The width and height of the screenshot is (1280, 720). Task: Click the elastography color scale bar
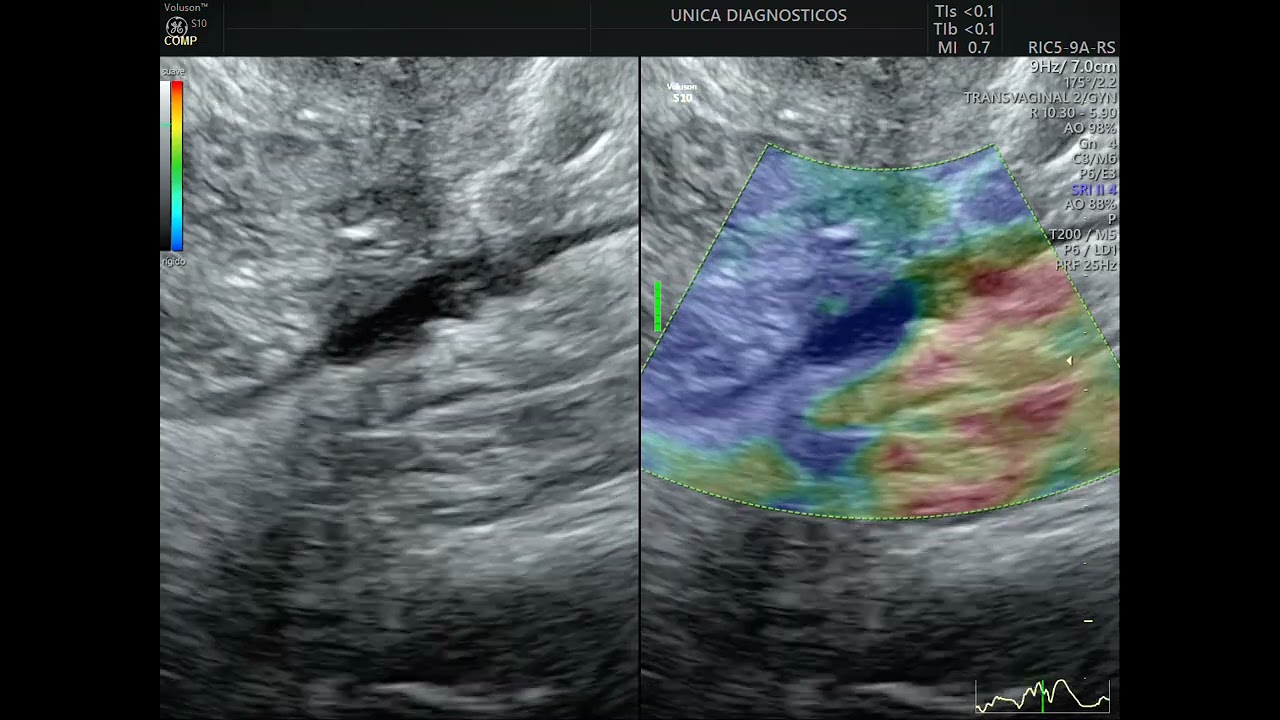tap(177, 166)
